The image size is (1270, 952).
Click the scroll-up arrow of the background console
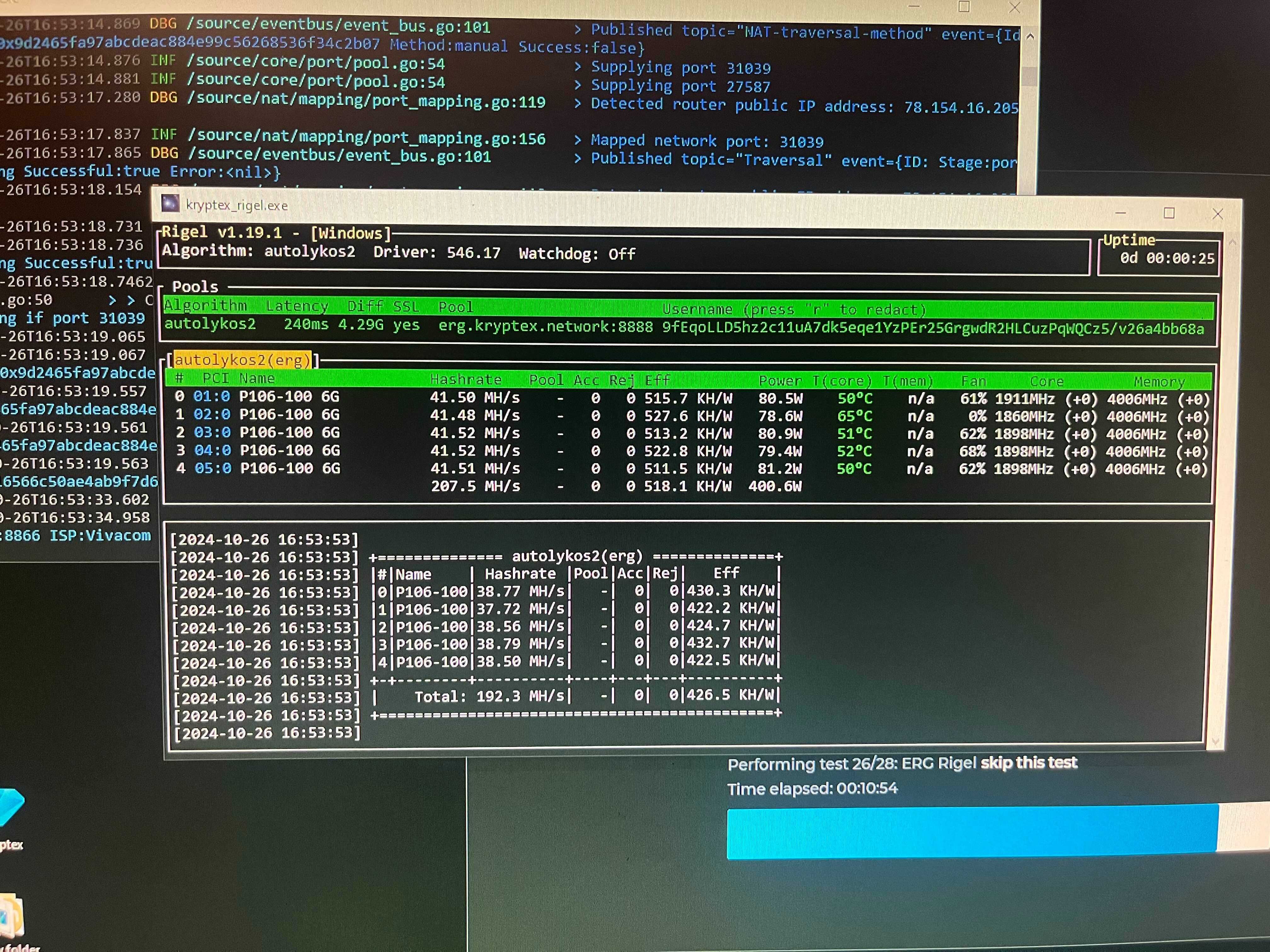(x=1031, y=37)
